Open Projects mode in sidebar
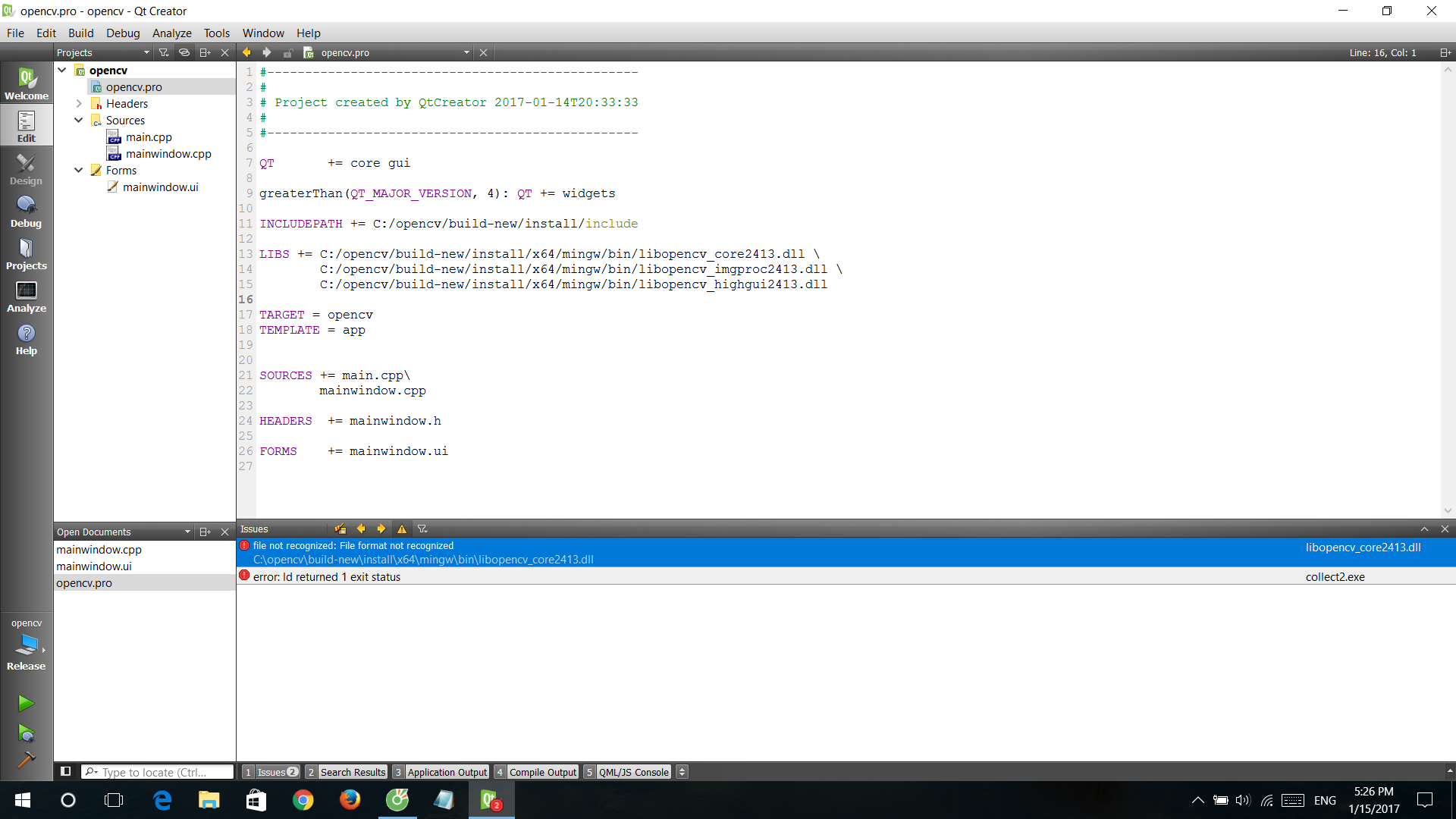 click(x=27, y=254)
